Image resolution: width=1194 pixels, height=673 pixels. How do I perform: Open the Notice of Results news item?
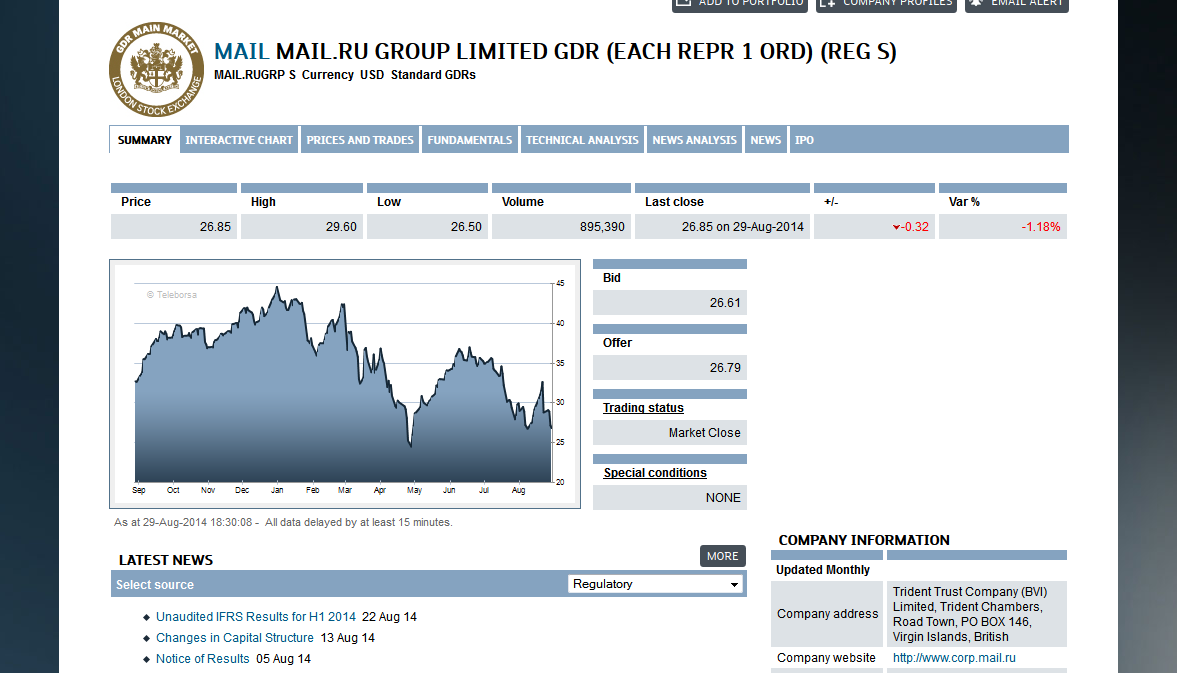tap(203, 659)
